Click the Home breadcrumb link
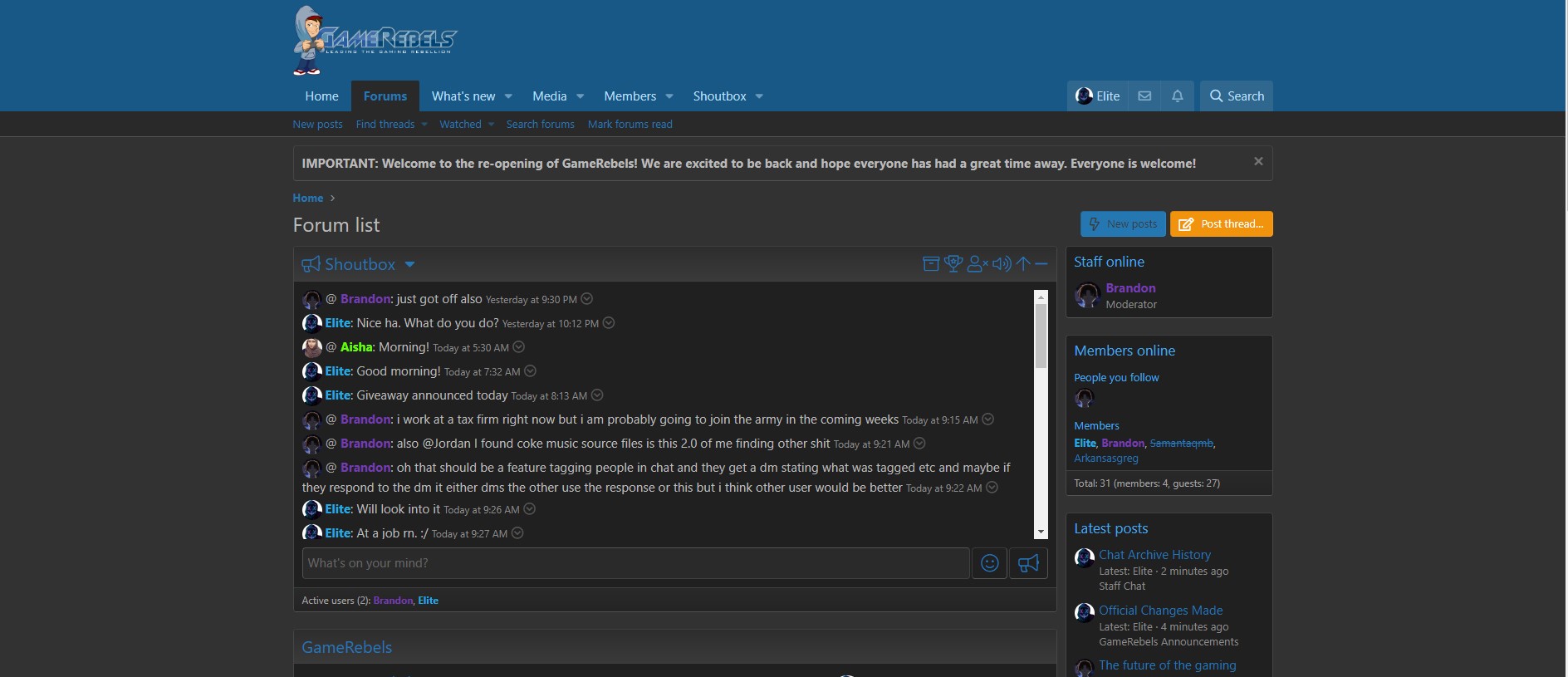 [307, 198]
